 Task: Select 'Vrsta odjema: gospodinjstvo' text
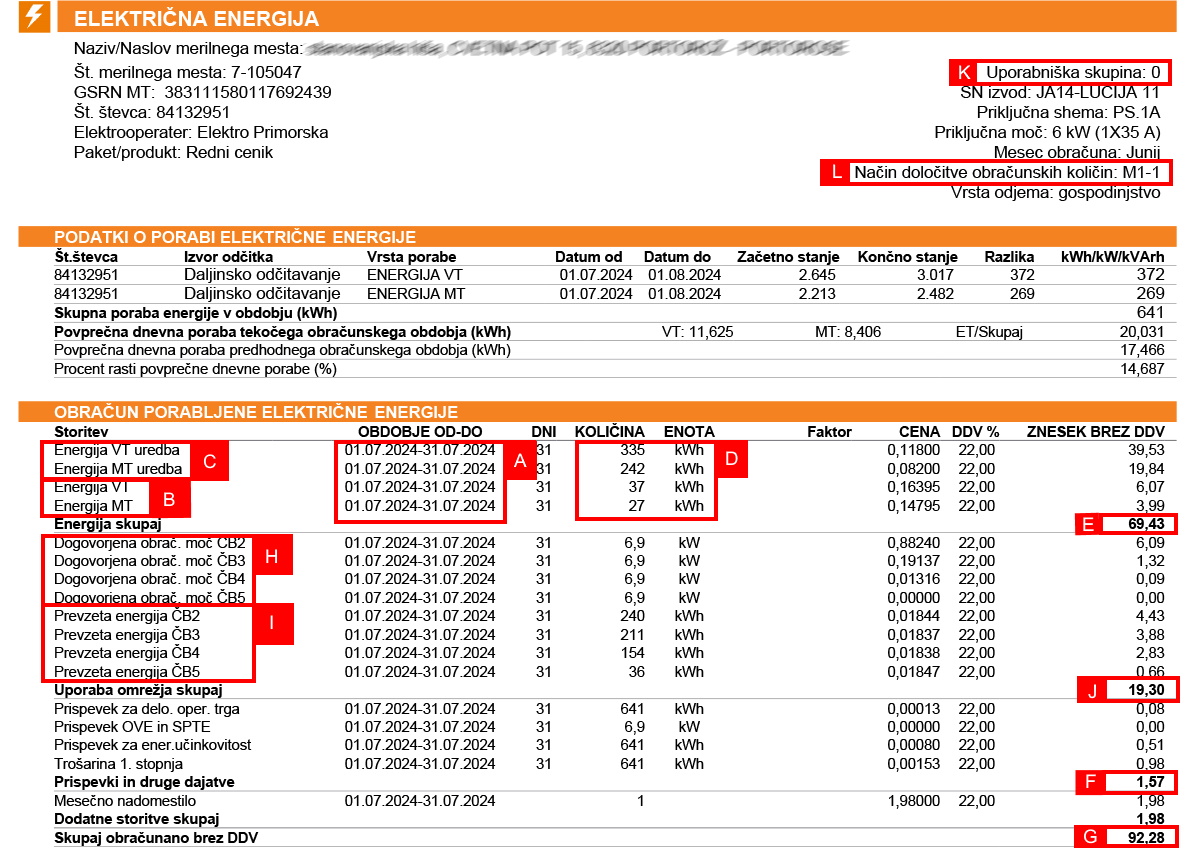(x=1055, y=193)
